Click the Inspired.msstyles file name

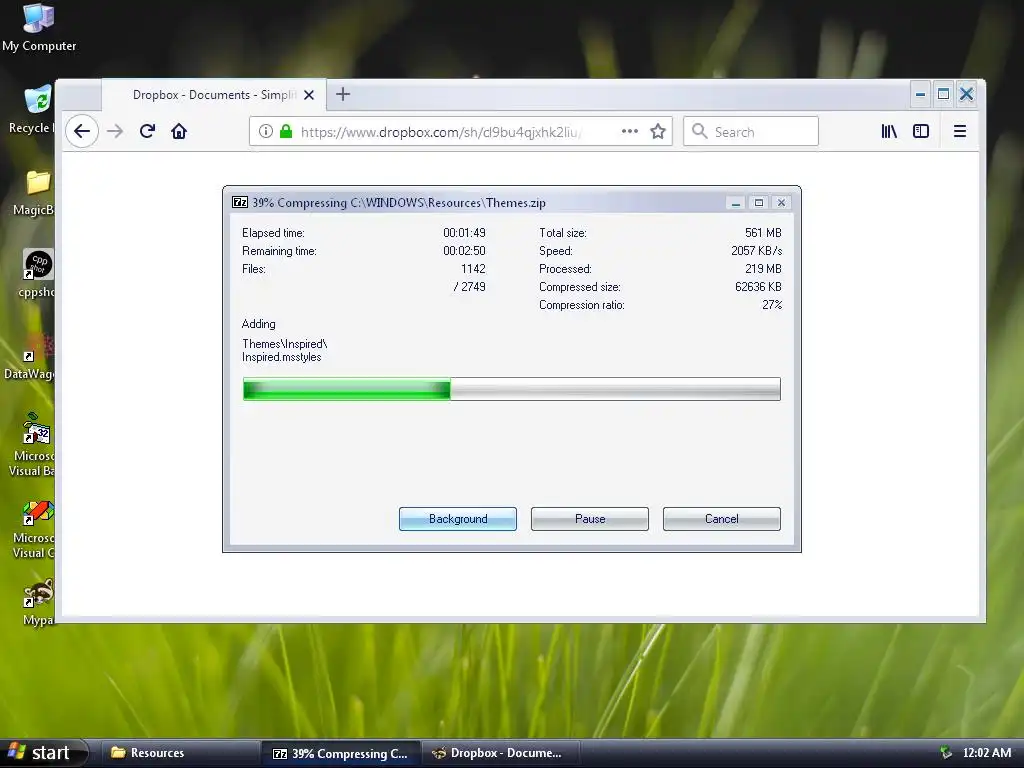click(281, 357)
